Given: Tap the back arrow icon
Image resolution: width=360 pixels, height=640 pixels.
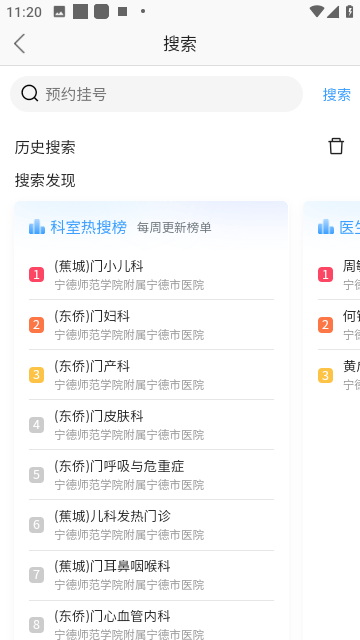Looking at the screenshot, I should (x=20, y=43).
